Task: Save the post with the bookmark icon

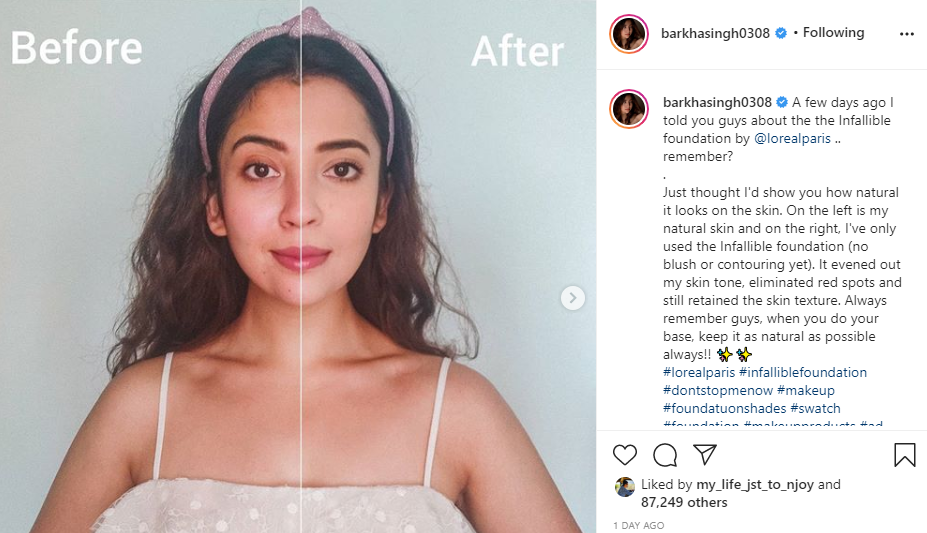Action: [x=904, y=455]
